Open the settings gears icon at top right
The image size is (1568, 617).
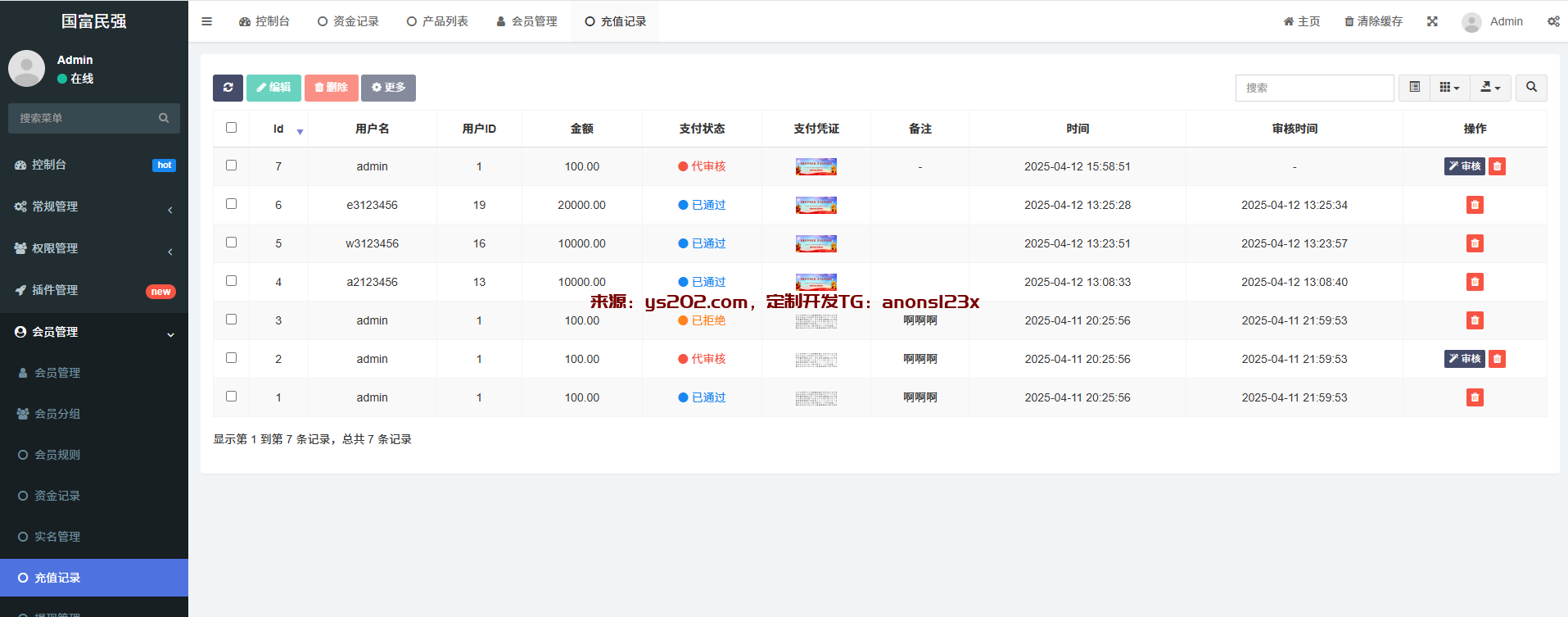[1552, 21]
